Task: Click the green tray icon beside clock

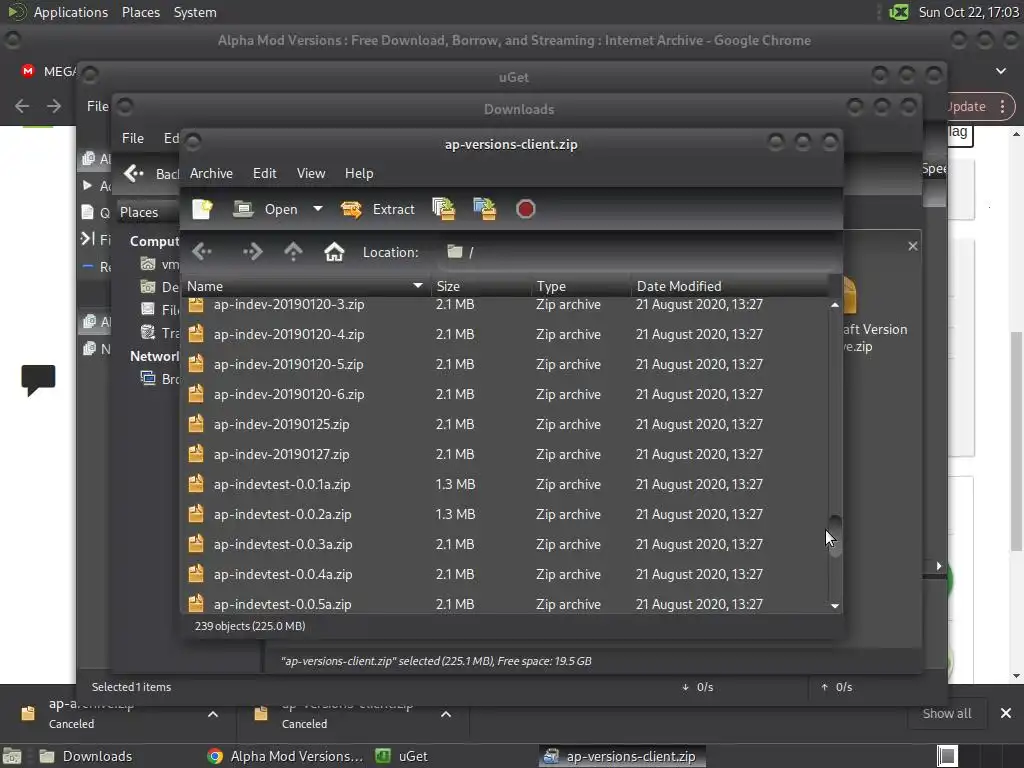Action: pos(899,12)
